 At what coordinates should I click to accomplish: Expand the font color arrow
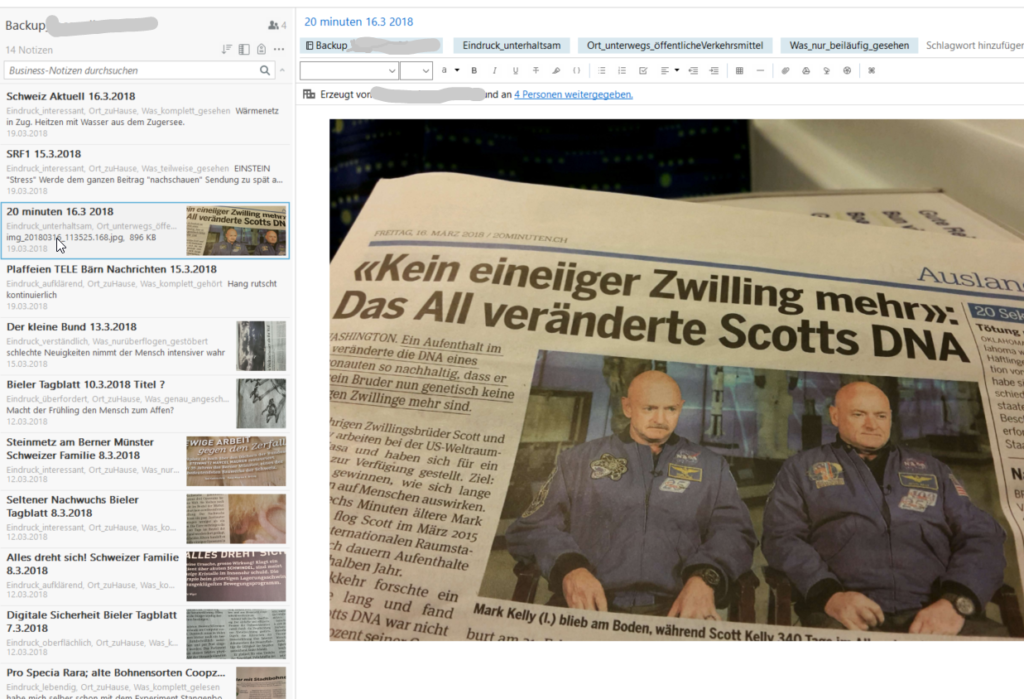[x=457, y=71]
